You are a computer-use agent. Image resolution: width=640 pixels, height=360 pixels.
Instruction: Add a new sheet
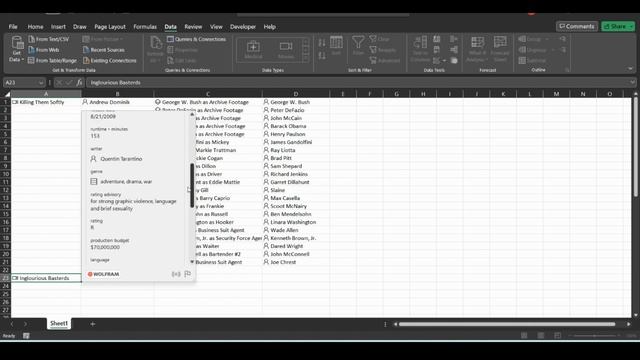point(93,324)
